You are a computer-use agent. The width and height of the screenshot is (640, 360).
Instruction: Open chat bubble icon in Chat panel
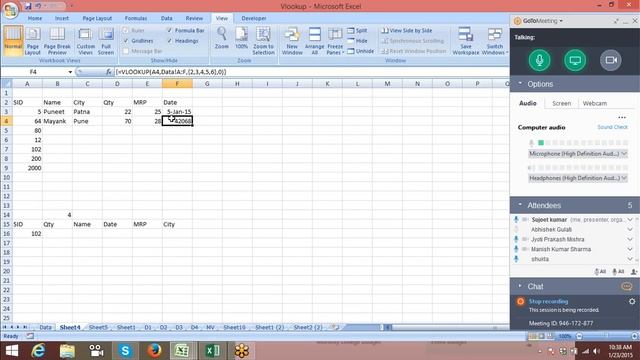pos(627,287)
